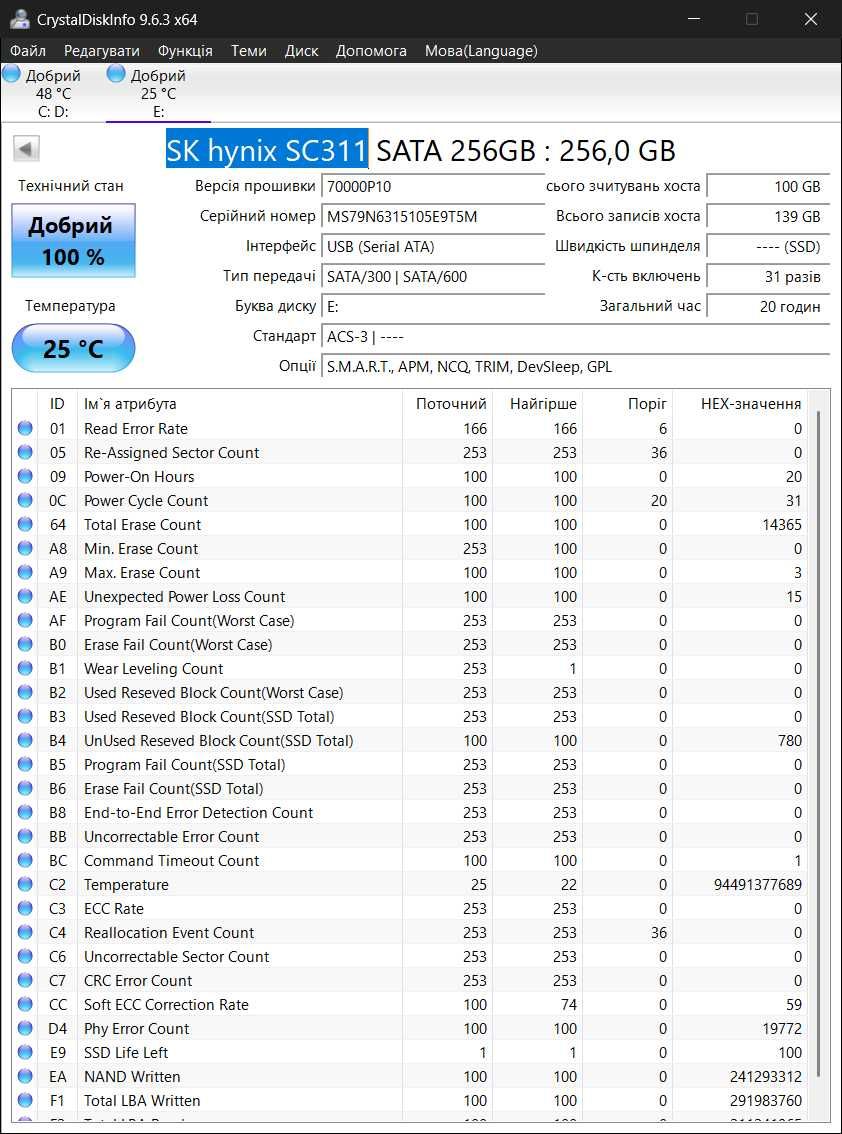Image resolution: width=842 pixels, height=1134 pixels.
Task: Click the spindle speed value ---- (SSD)
Action: pos(767,247)
